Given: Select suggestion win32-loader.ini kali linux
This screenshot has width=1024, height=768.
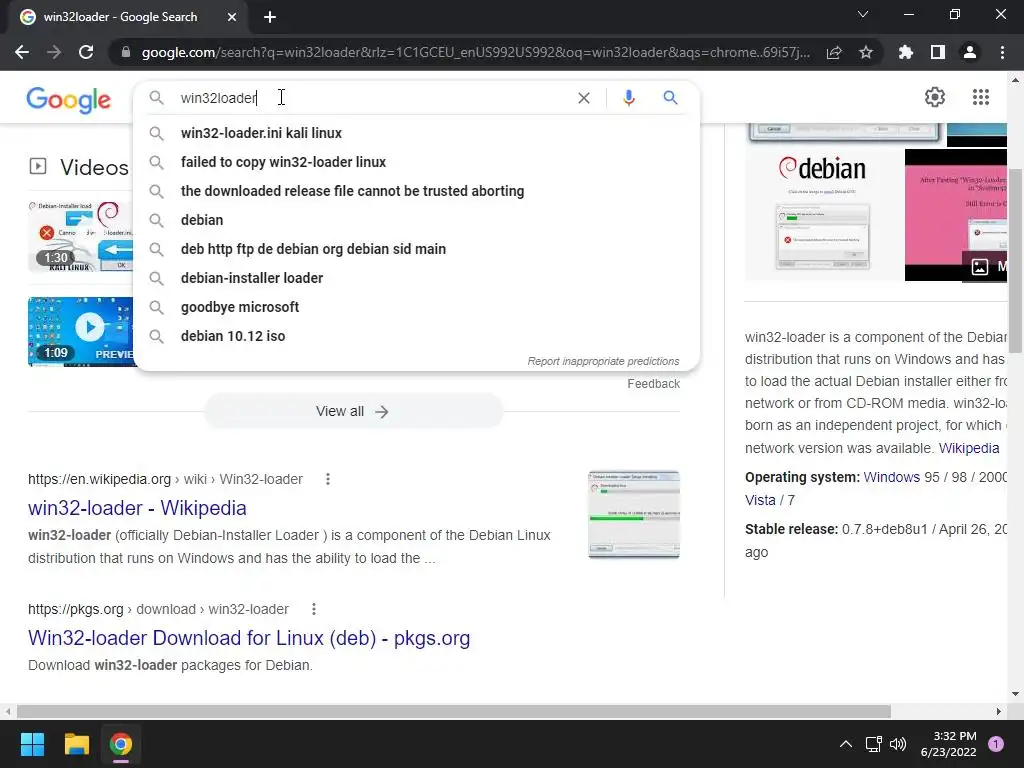Looking at the screenshot, I should click(416, 133).
